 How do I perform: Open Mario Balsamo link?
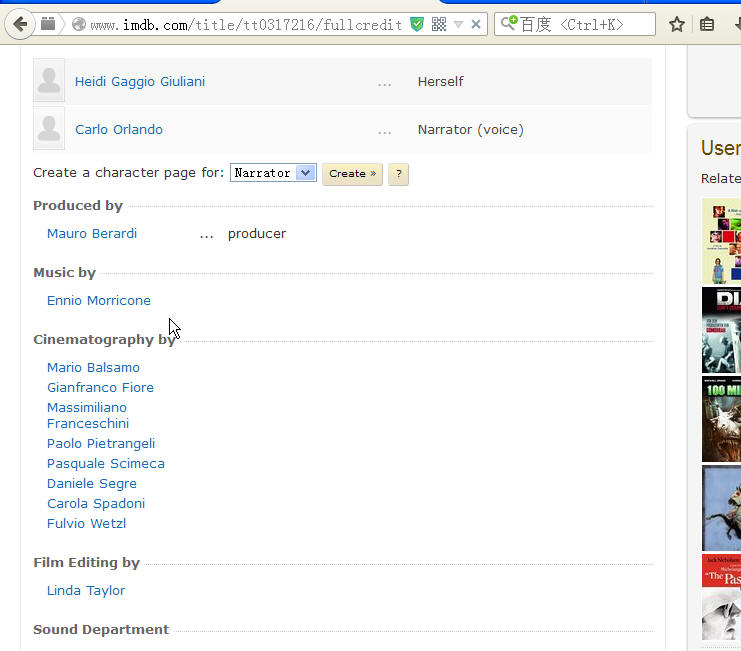[94, 368]
